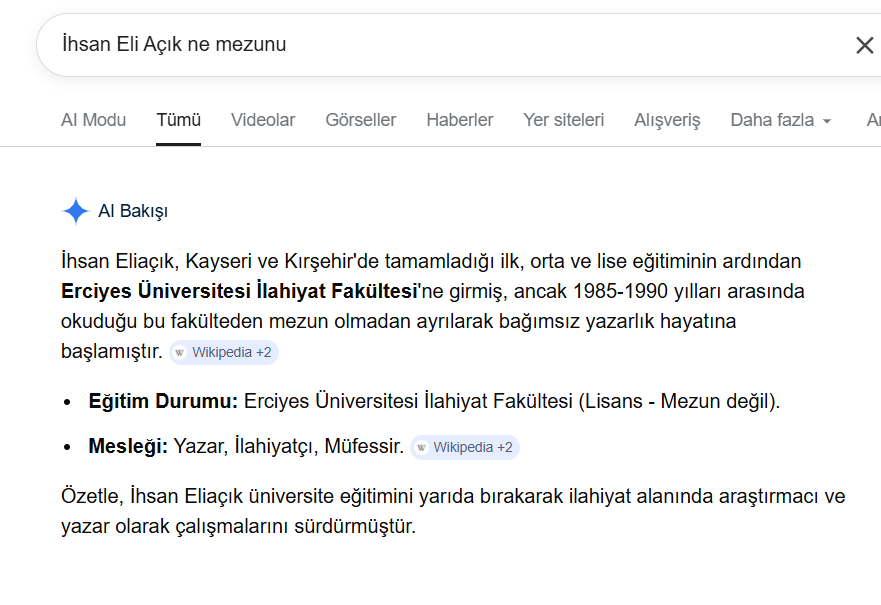Open the Alışveriş tab
The height and width of the screenshot is (605, 881).
pyautogui.click(x=666, y=119)
